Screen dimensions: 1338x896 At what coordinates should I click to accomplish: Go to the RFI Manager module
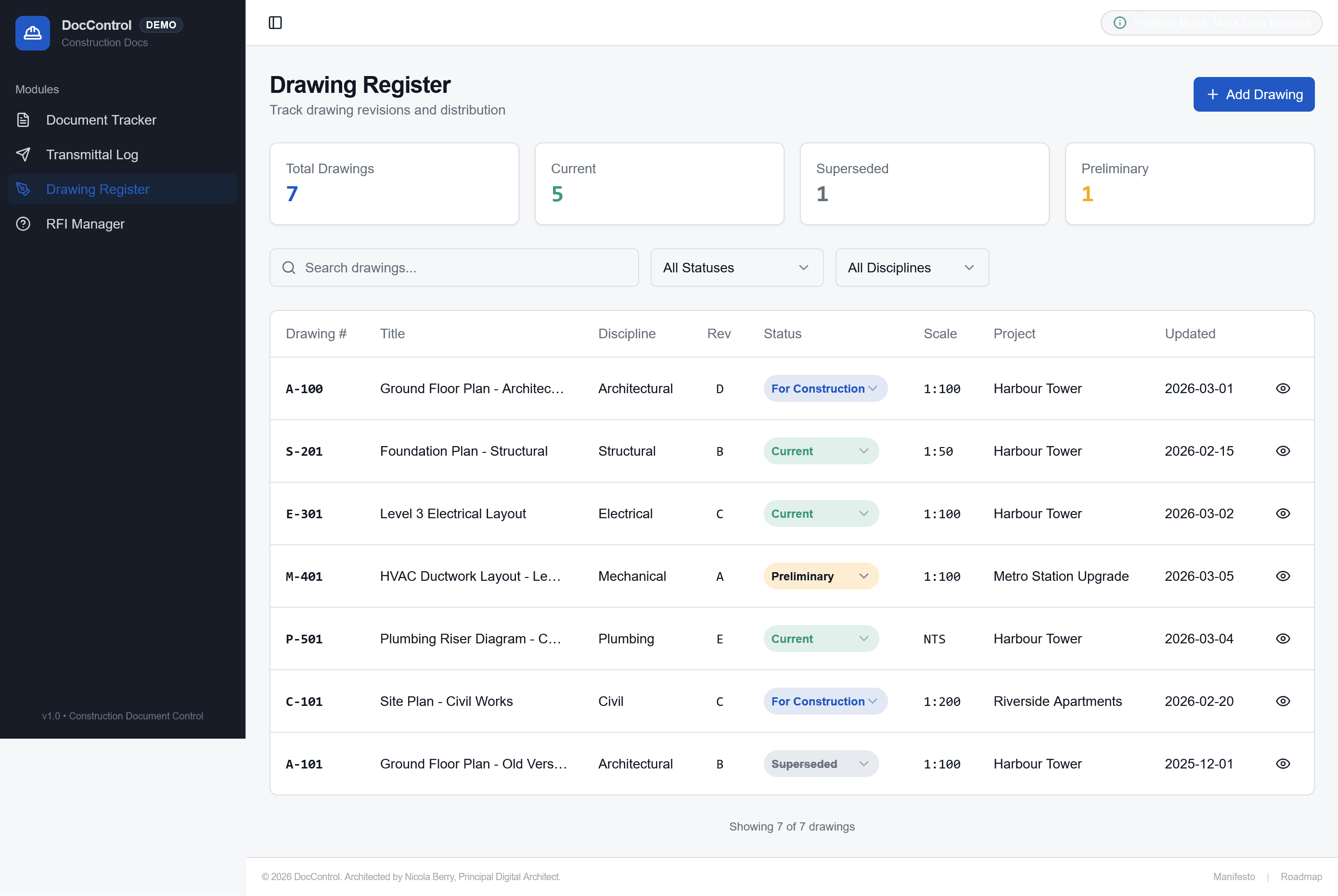point(85,224)
